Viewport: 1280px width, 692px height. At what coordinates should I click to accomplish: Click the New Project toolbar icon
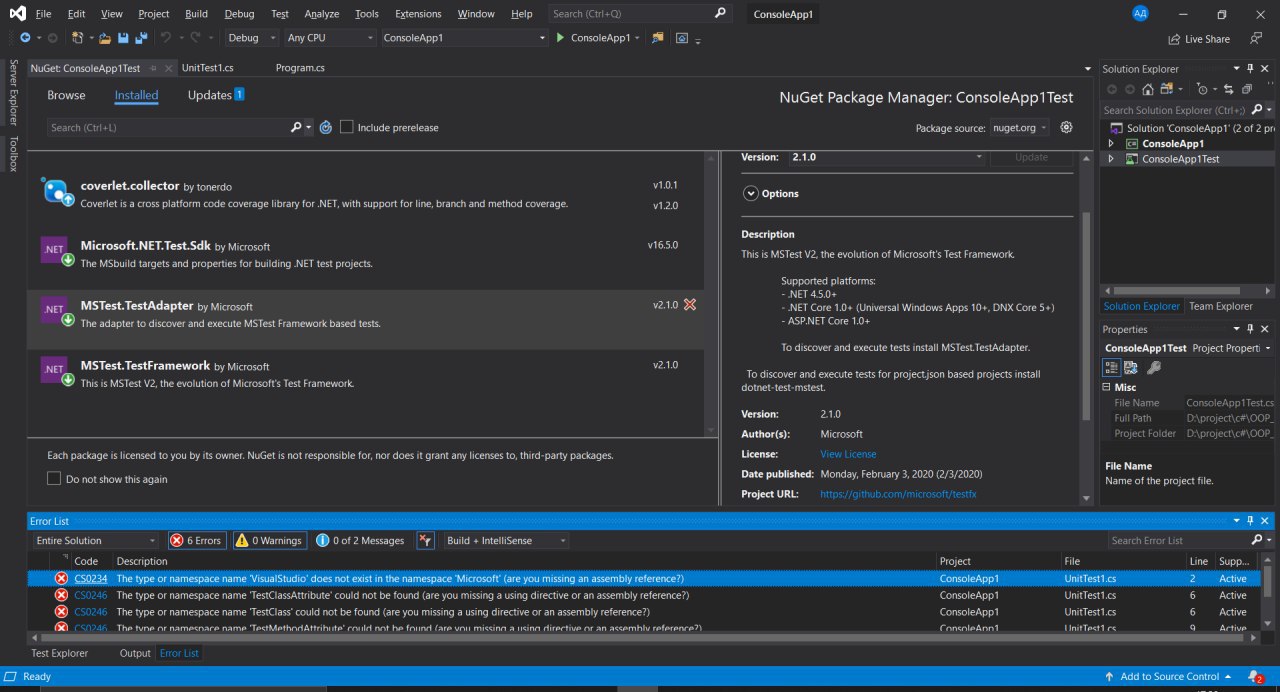point(78,37)
